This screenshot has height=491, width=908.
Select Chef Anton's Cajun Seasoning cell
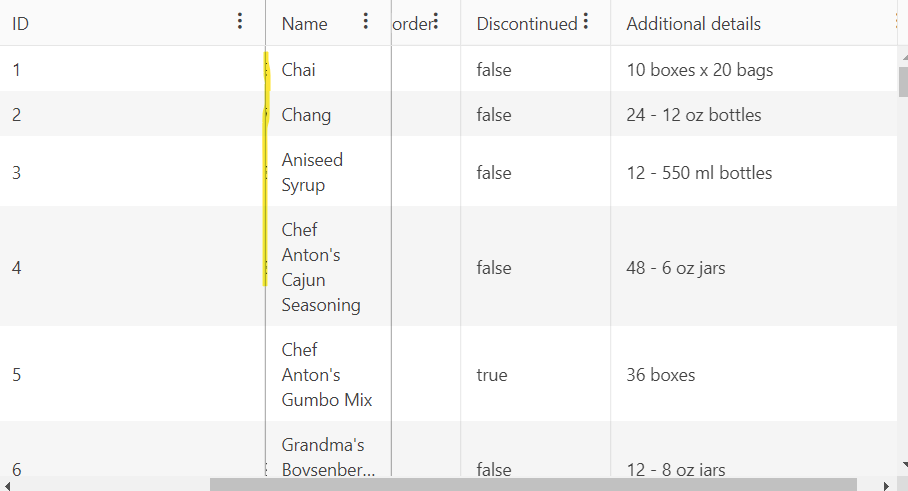[328, 267]
